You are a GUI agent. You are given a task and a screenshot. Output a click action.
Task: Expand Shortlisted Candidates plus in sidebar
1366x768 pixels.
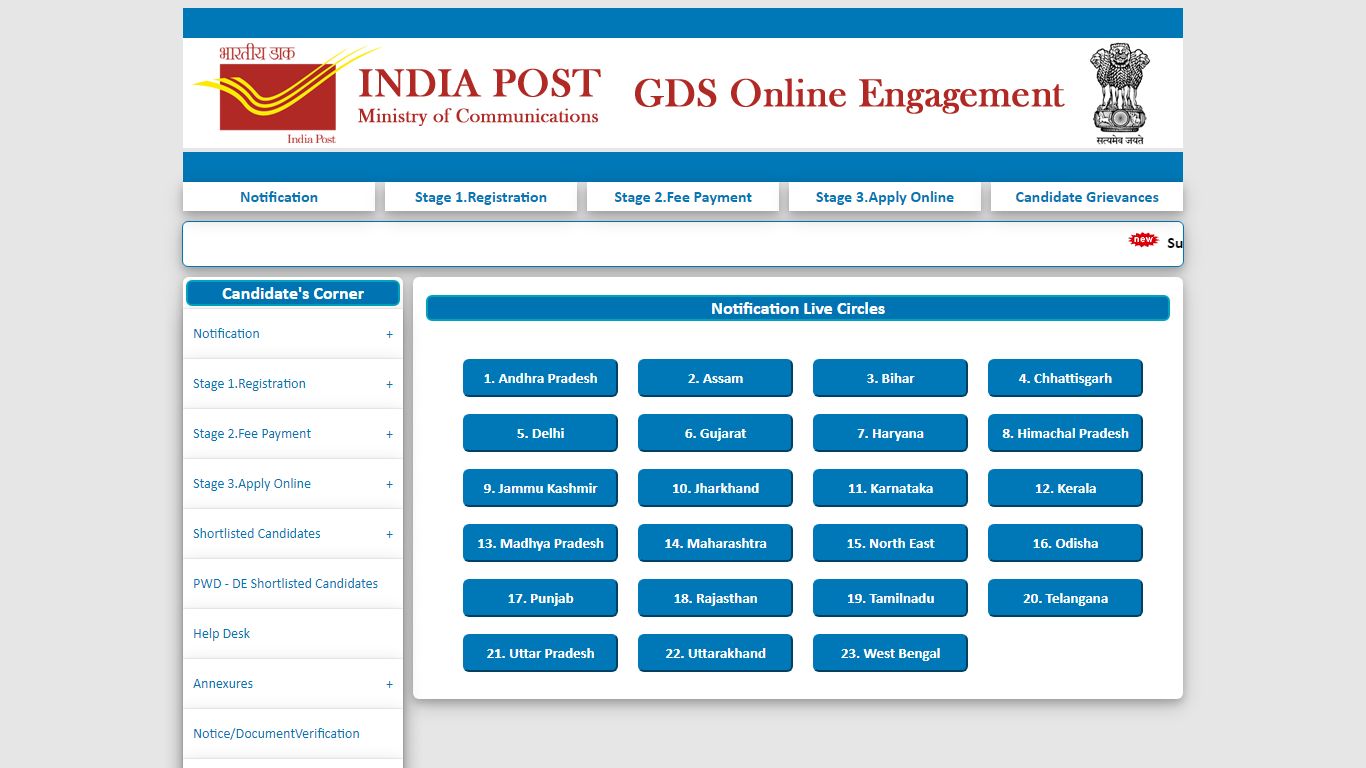click(x=390, y=535)
